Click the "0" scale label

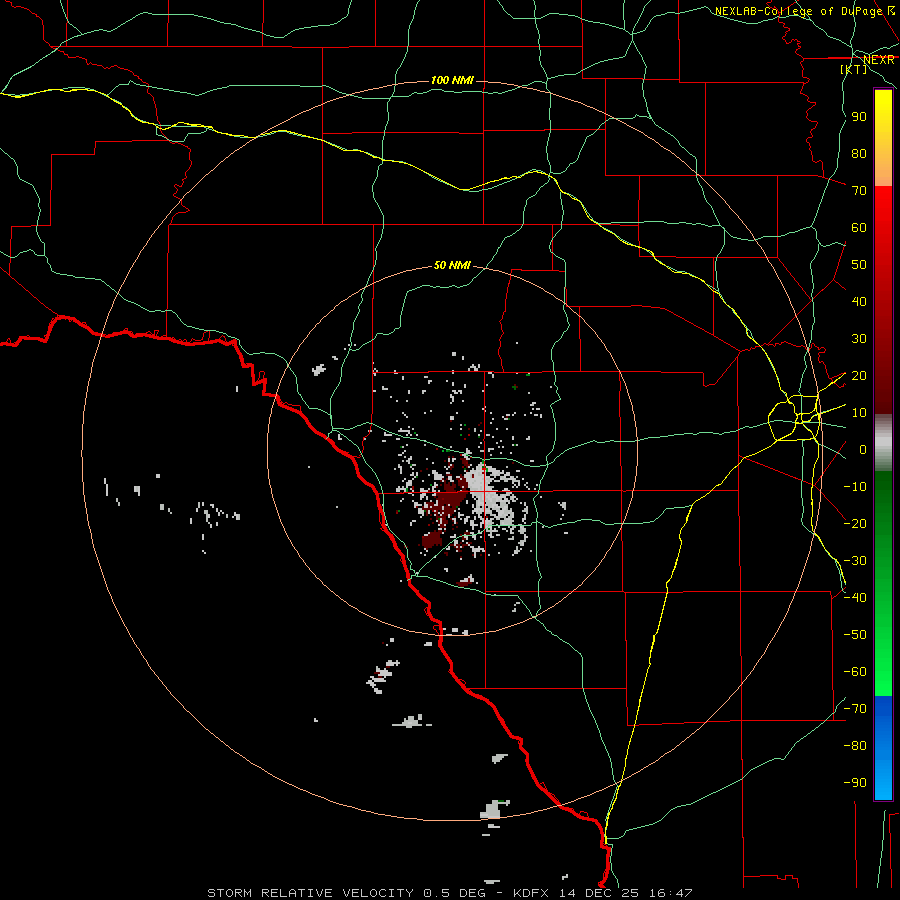click(x=863, y=449)
